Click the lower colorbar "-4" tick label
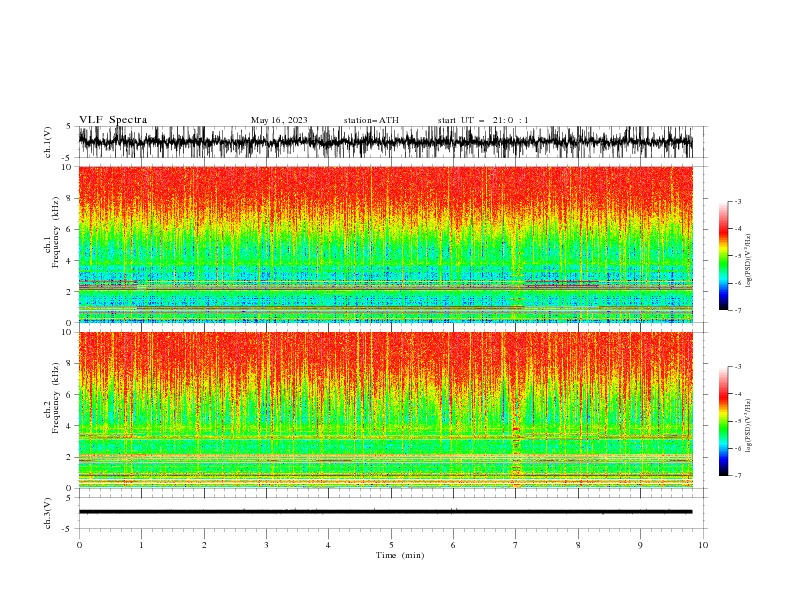Screen dimensions: 792x612 [x=737, y=394]
